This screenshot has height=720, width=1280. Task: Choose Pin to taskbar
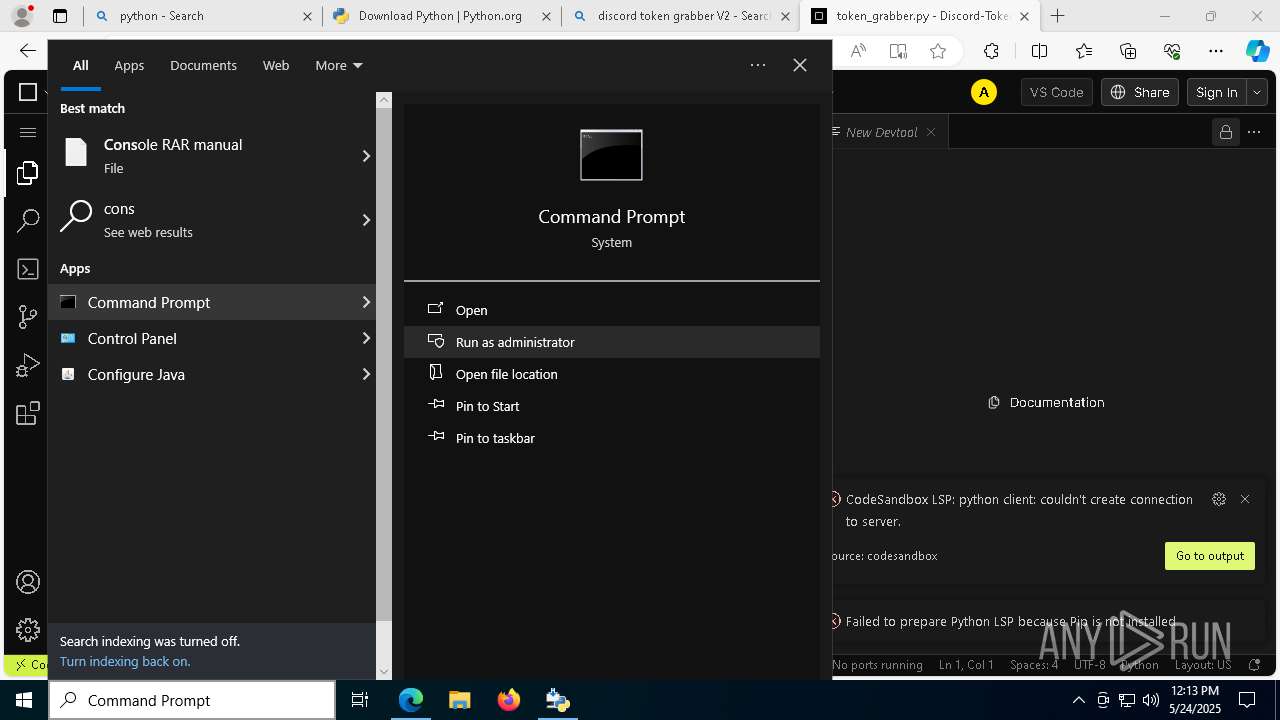click(x=612, y=438)
